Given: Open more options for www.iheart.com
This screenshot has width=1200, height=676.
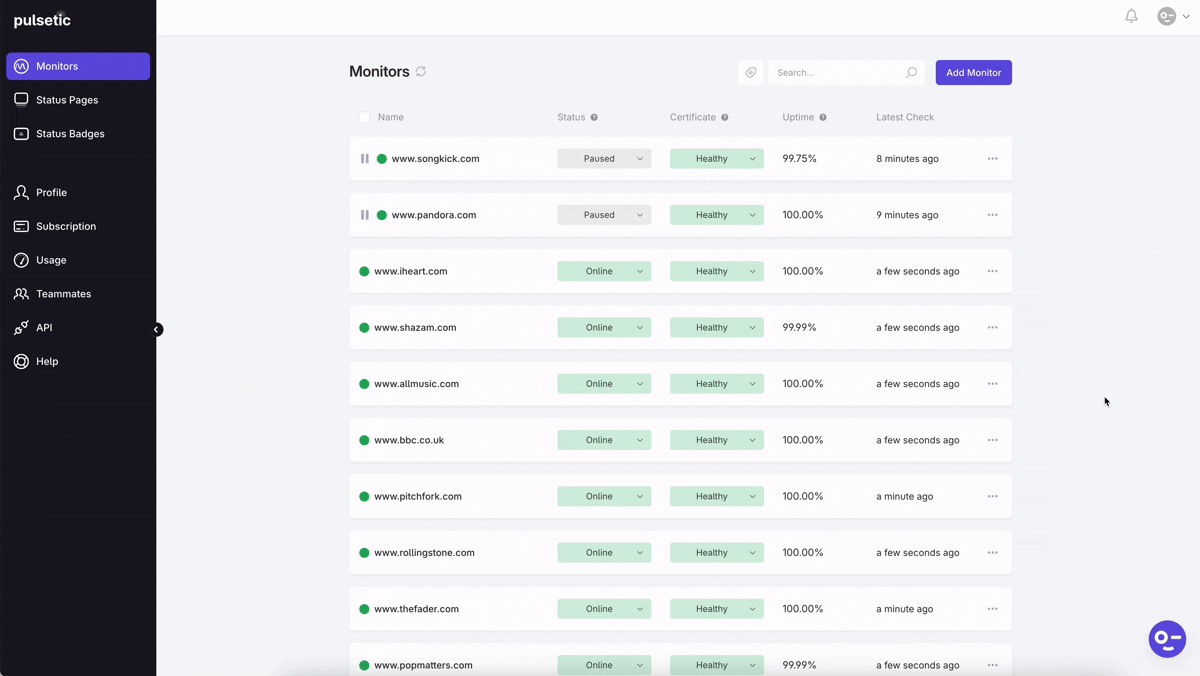Looking at the screenshot, I should (x=993, y=271).
